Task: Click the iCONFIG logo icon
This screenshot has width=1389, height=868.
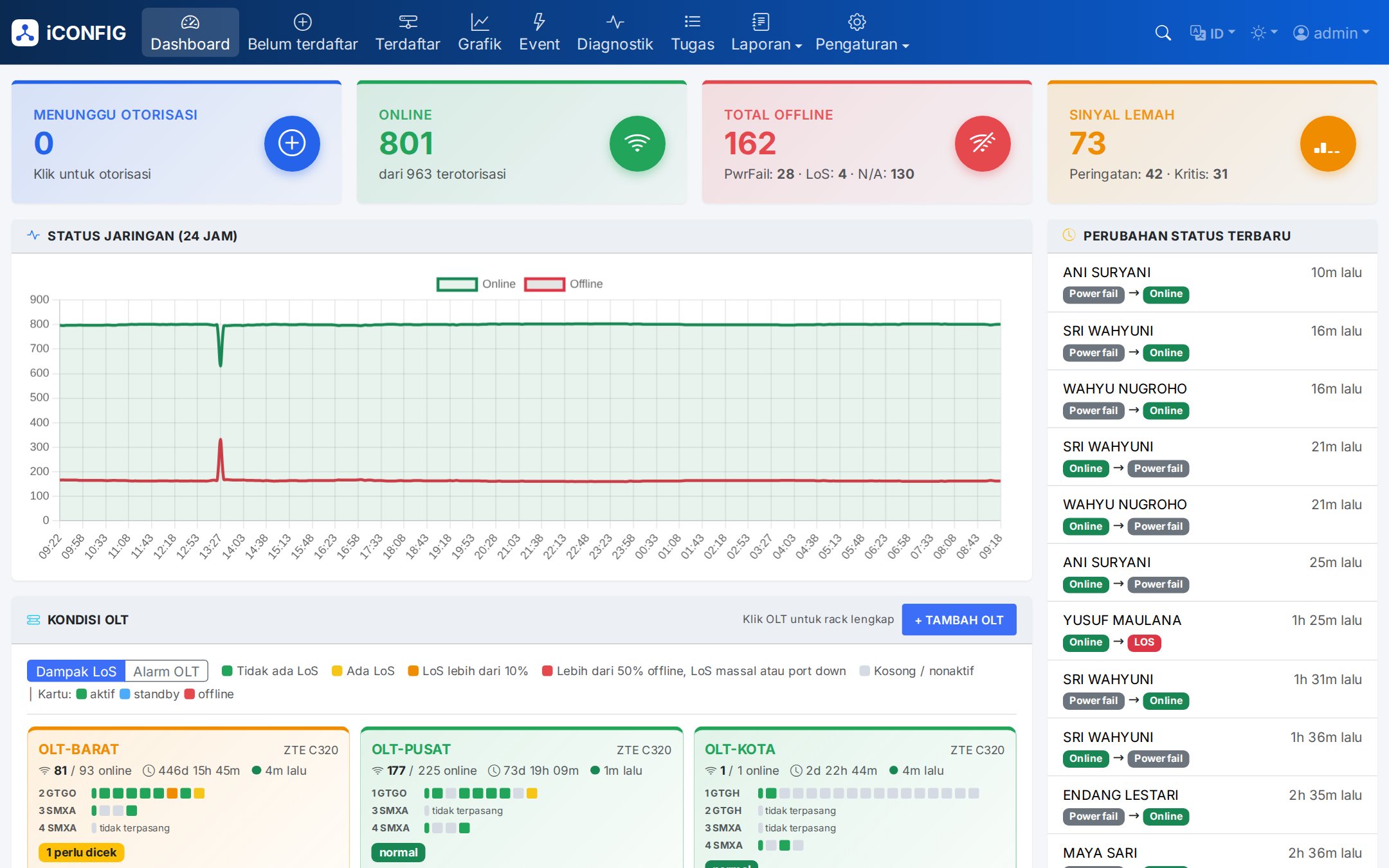Action: 25,33
